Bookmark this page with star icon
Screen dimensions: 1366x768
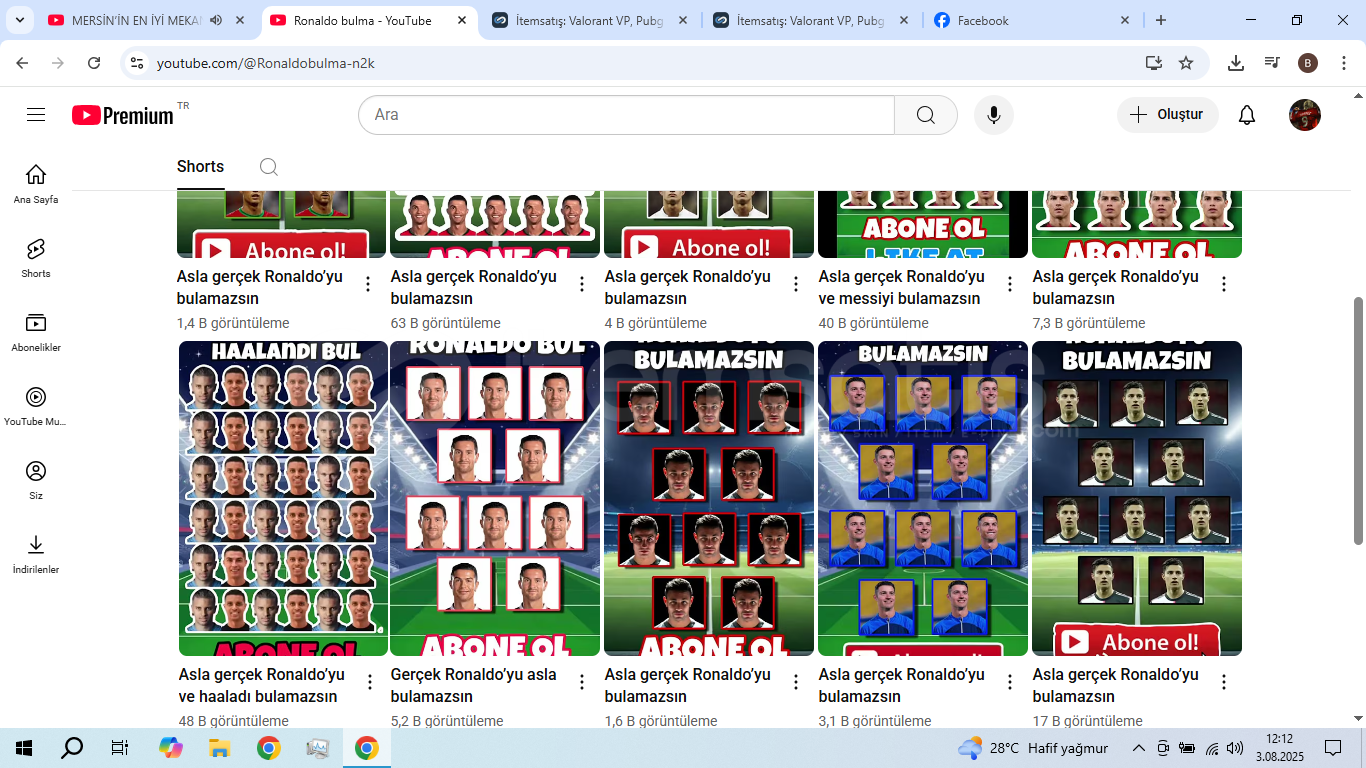[x=1186, y=63]
